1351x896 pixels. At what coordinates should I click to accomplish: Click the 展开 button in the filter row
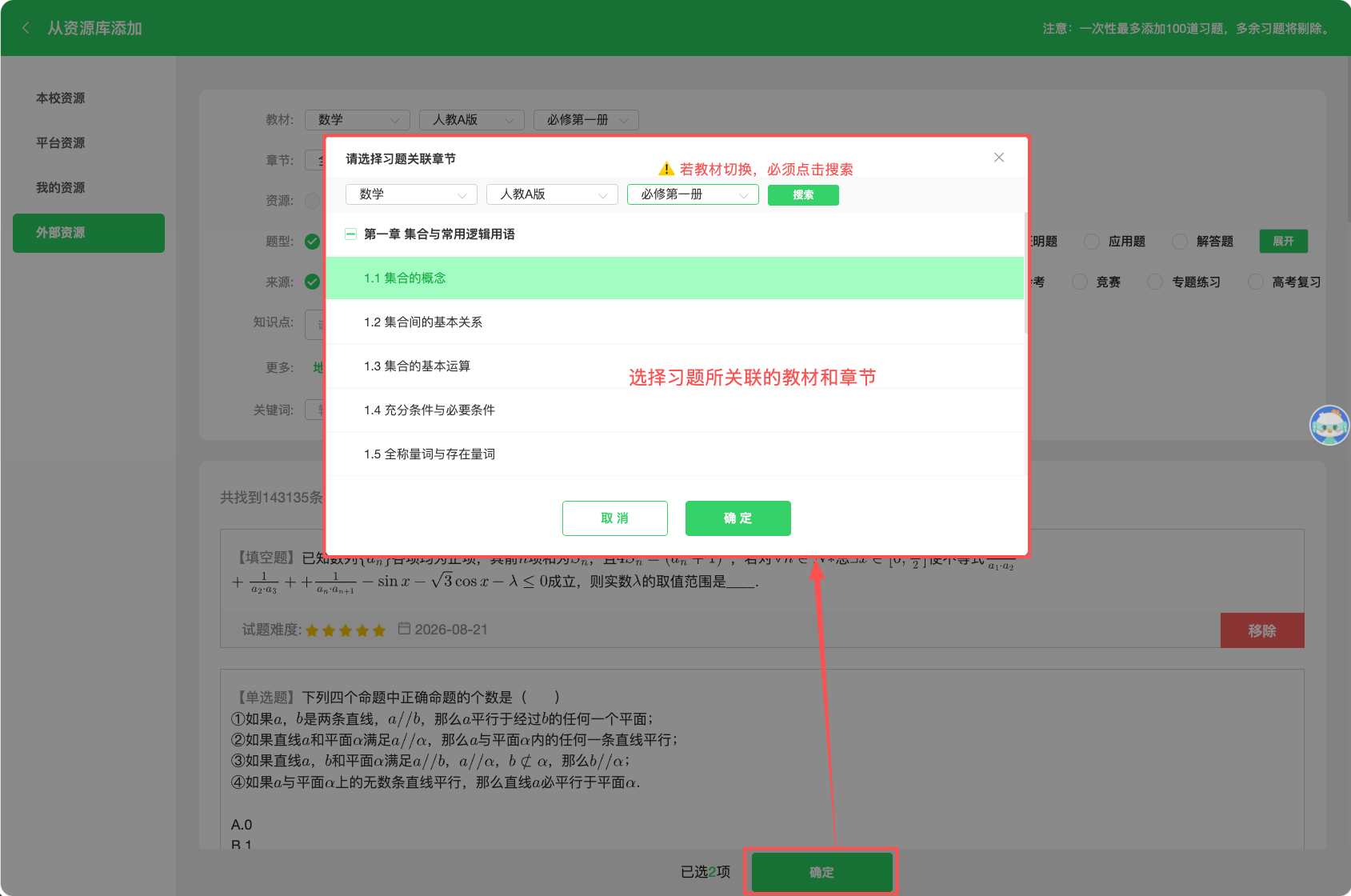(1284, 241)
